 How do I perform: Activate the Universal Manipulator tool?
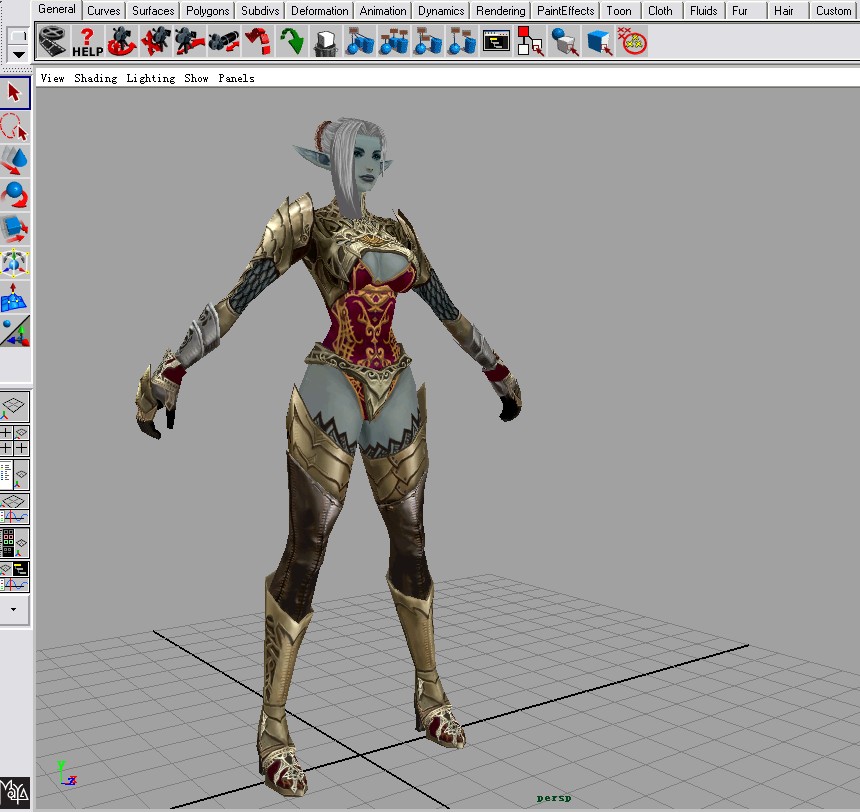coord(15,263)
